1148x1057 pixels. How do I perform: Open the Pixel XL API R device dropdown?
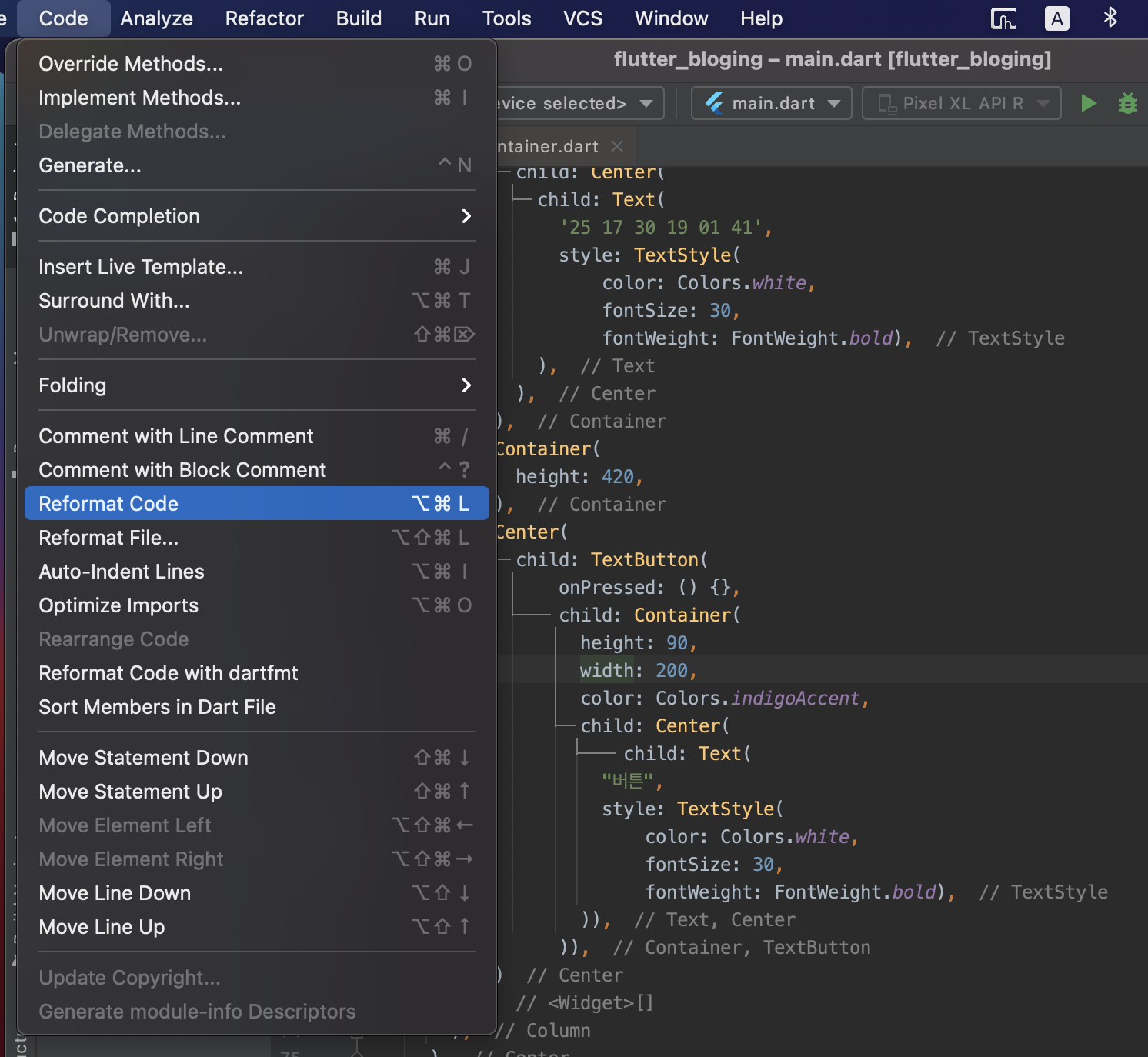[x=962, y=103]
